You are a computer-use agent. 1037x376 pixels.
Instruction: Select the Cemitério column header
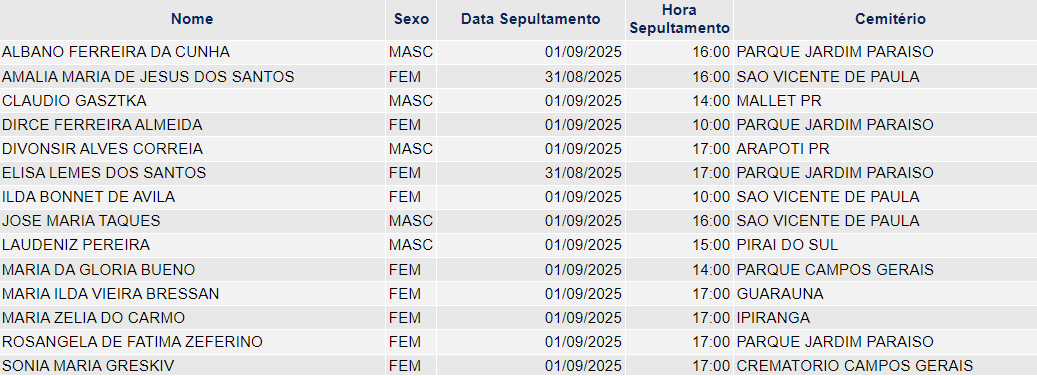[890, 19]
